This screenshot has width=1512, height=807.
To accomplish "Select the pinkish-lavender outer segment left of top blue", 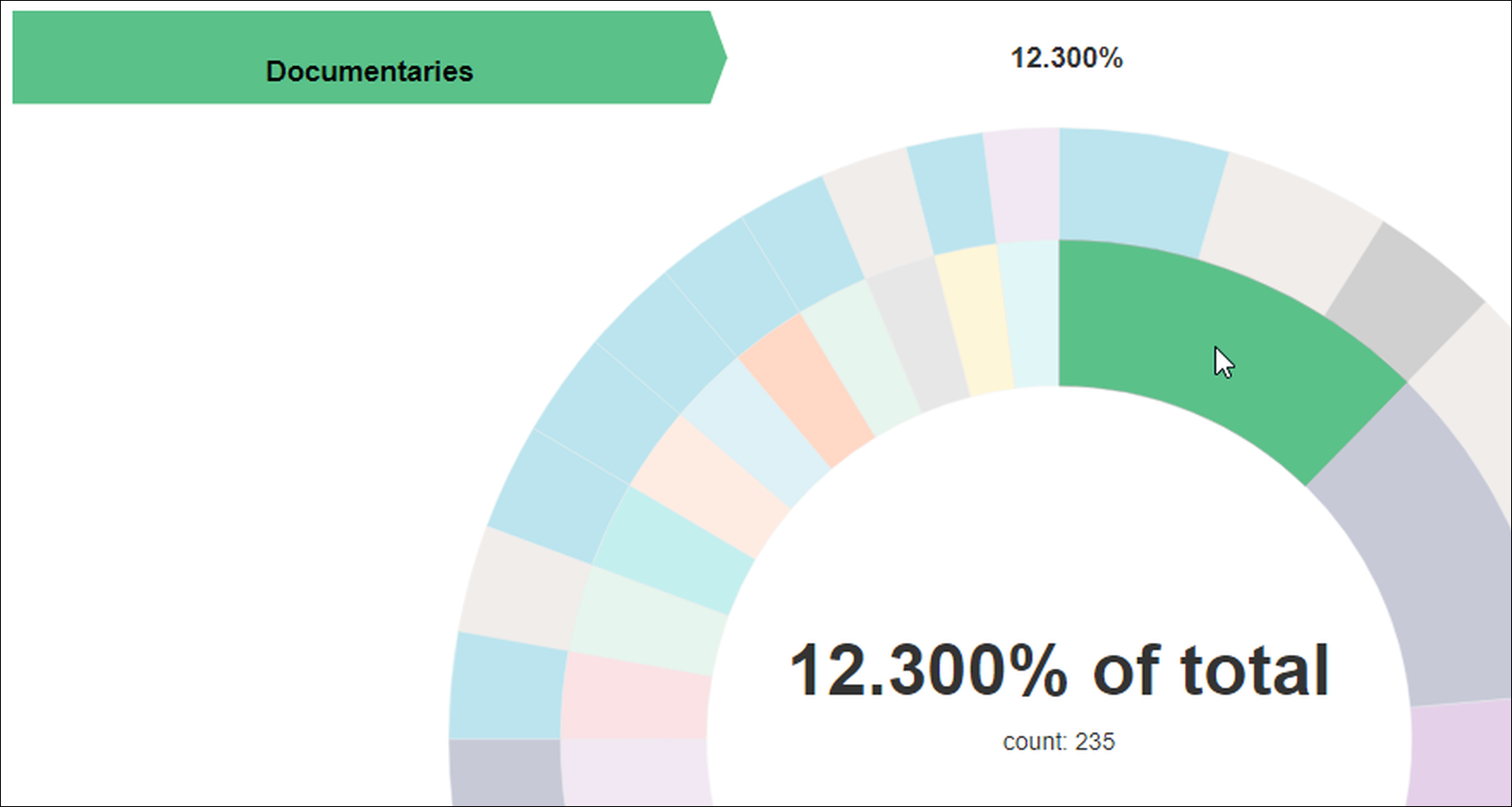I will tap(1023, 185).
